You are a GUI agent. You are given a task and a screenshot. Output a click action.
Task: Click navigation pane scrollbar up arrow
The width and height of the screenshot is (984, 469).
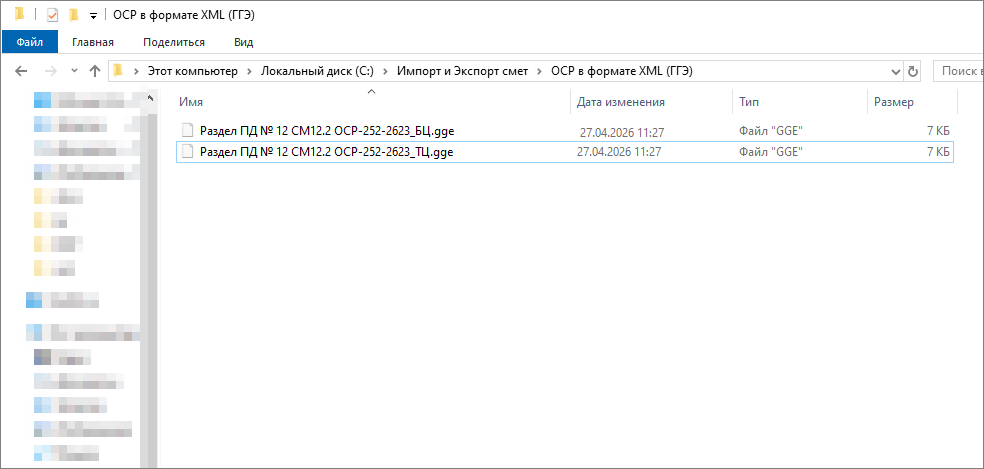[149, 98]
